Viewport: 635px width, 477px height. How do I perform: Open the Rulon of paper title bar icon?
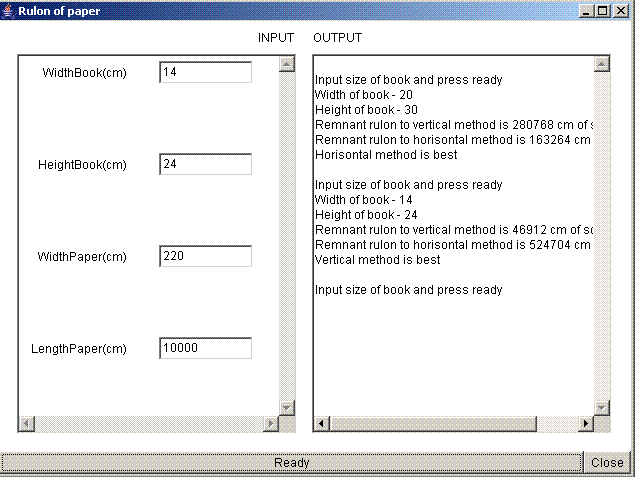(x=10, y=10)
